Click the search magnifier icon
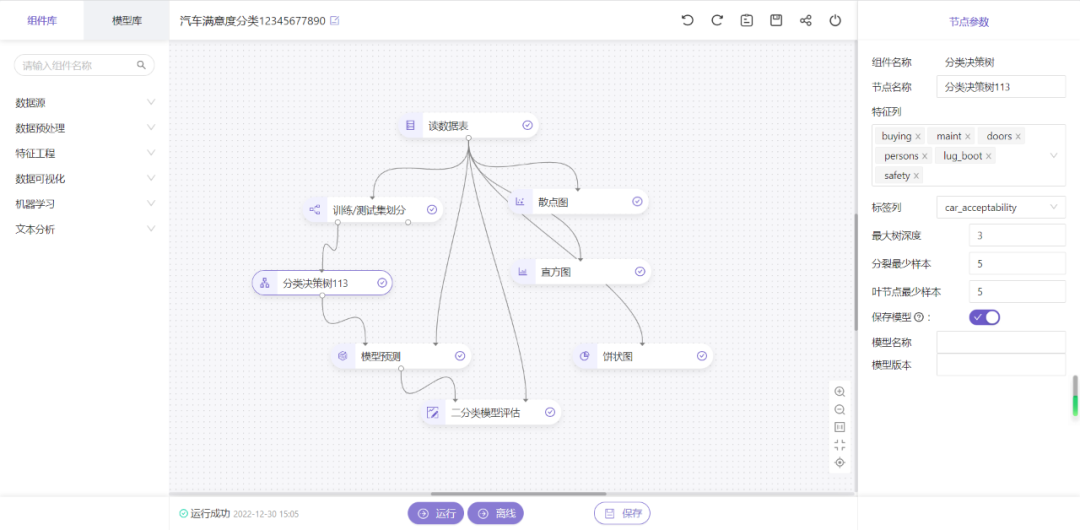 [x=141, y=65]
